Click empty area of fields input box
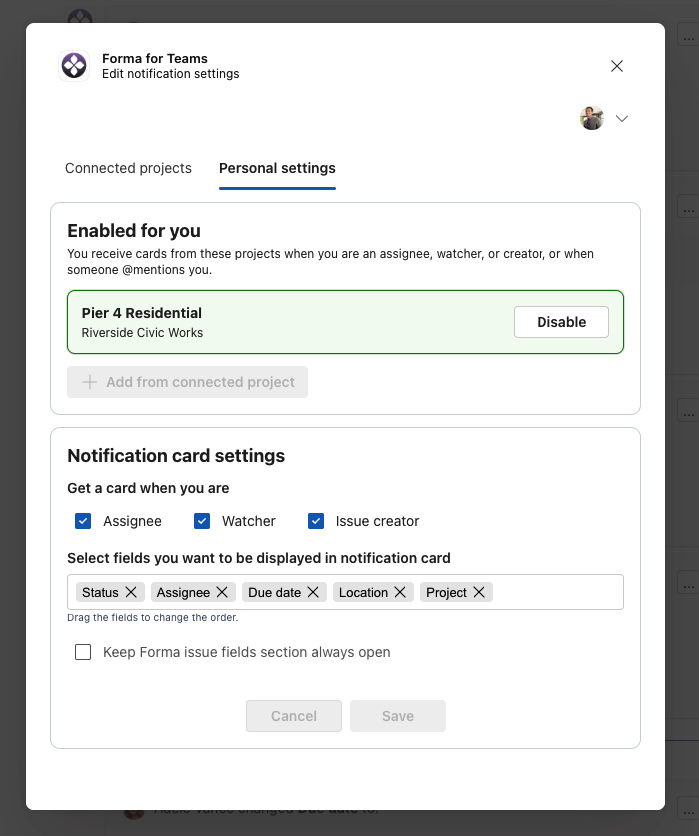699x836 pixels. (557, 592)
